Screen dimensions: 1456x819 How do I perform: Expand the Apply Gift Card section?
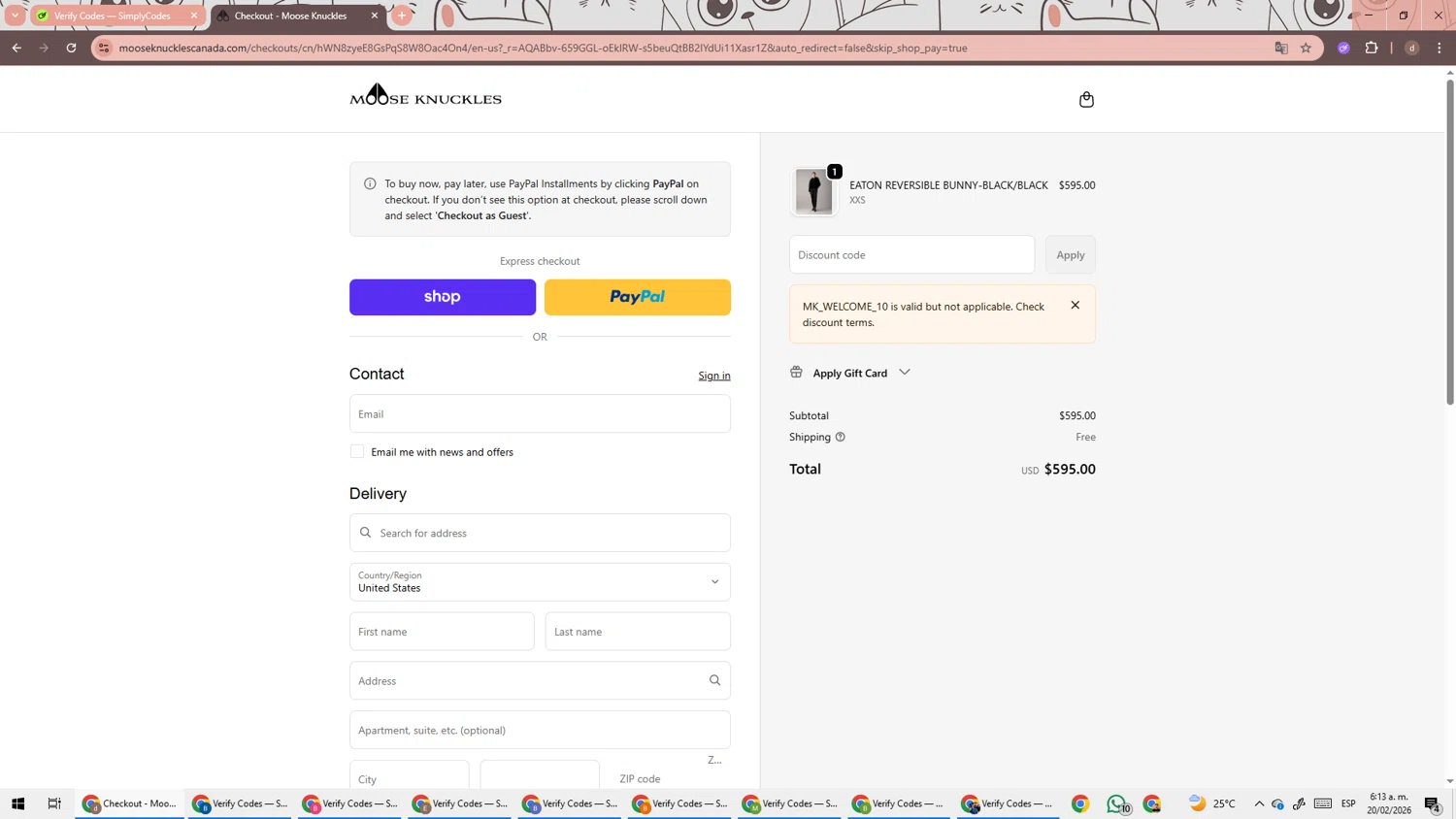pos(851,373)
